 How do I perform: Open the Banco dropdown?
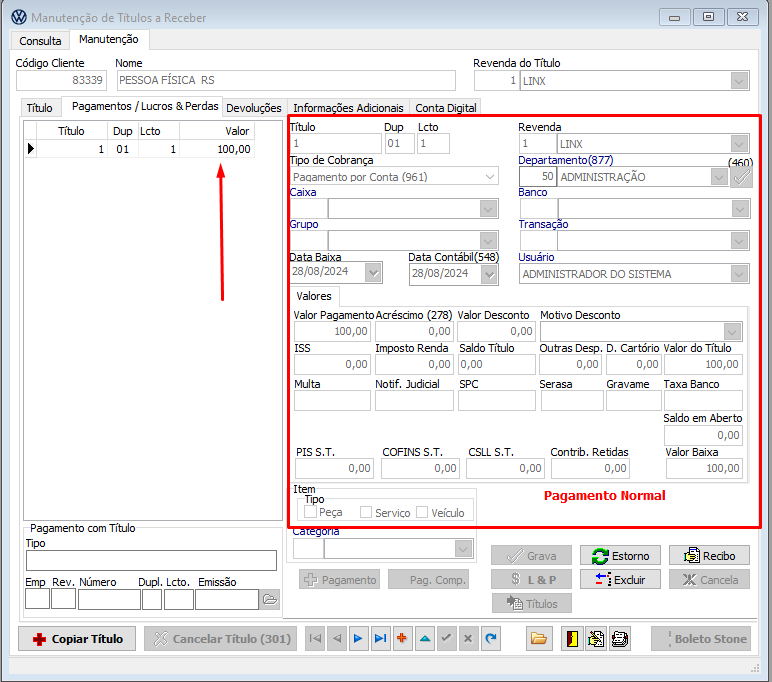(740, 209)
